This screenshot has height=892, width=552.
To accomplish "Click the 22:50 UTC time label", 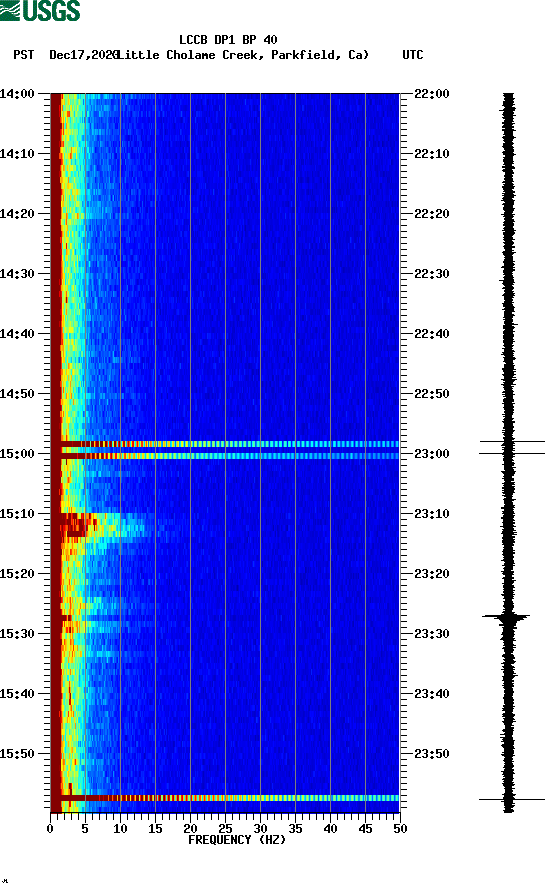I will [x=431, y=394].
